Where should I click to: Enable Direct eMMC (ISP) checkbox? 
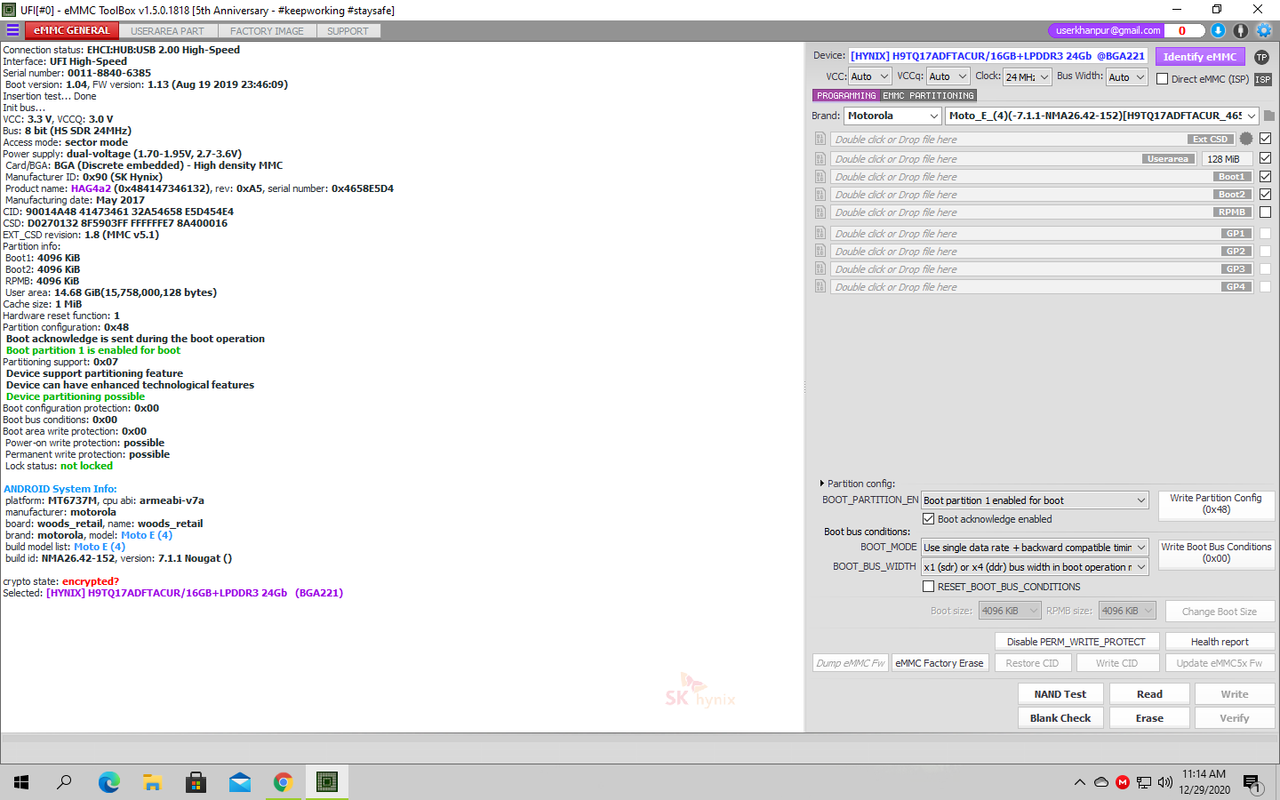[1163, 79]
